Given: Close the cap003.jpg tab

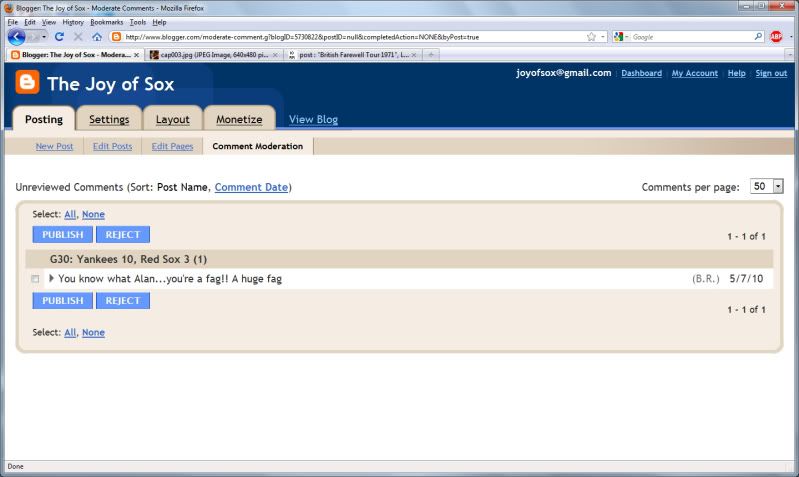Looking at the screenshot, I should coord(275,55).
